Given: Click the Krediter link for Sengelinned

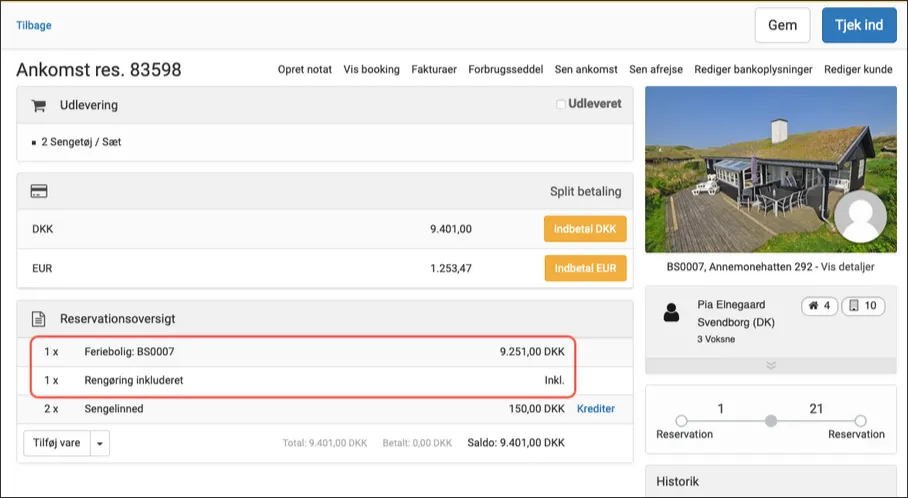Looking at the screenshot, I should pyautogui.click(x=595, y=408).
